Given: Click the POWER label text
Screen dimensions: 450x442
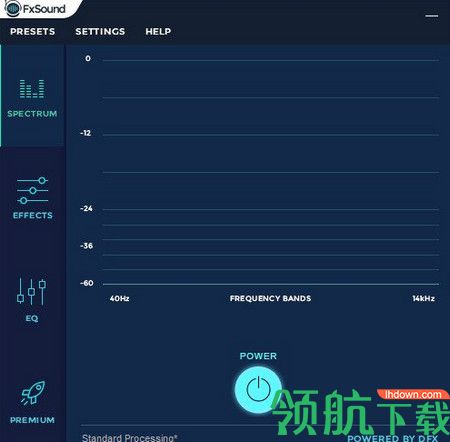Looking at the screenshot, I should tap(258, 356).
